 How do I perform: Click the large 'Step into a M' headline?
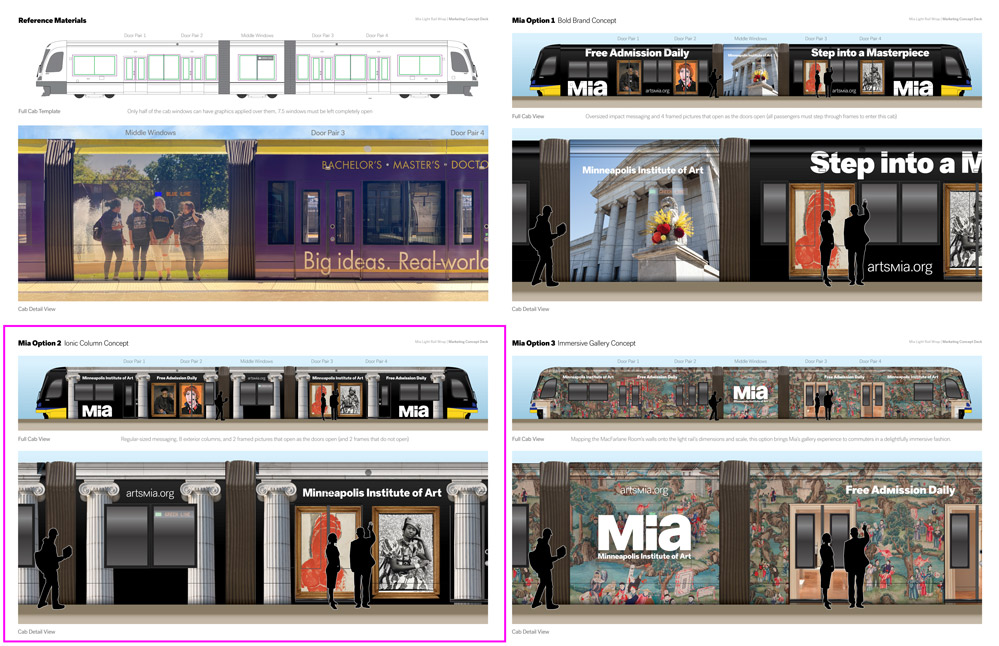tap(896, 164)
